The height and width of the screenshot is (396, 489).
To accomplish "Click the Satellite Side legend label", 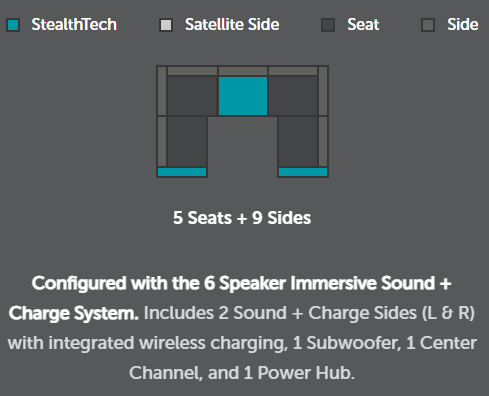I will (x=232, y=25).
